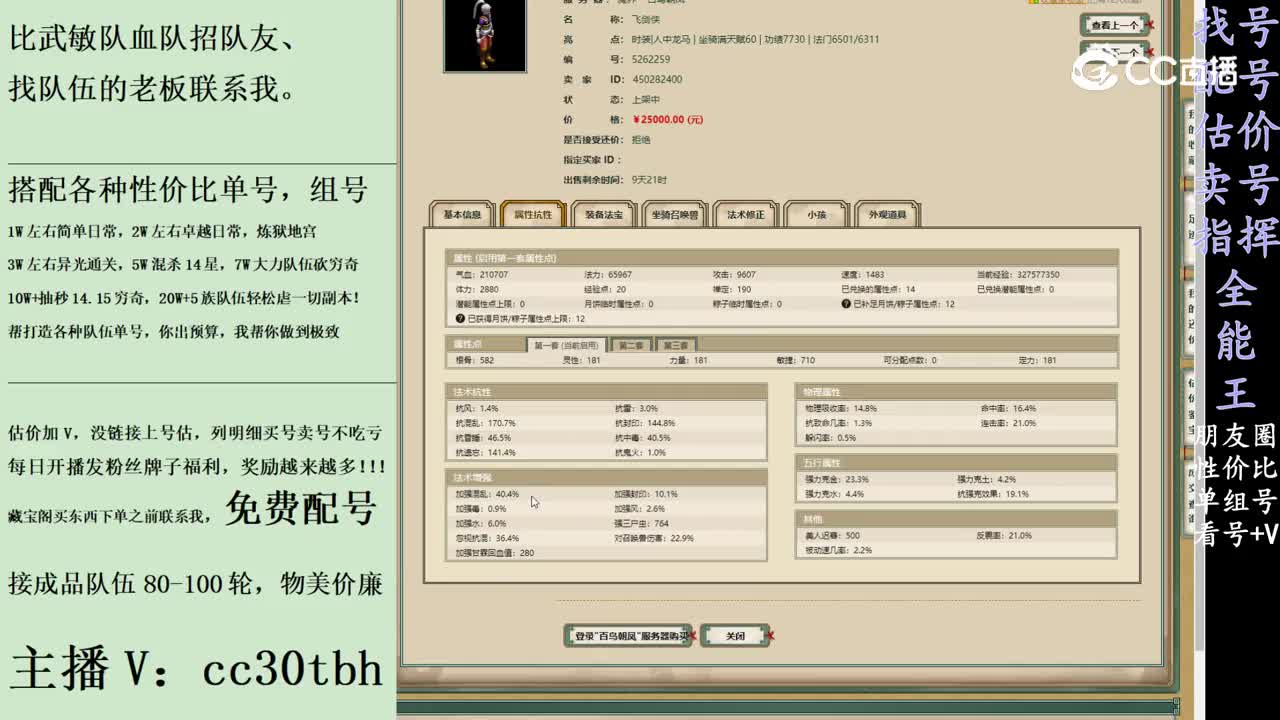
Task: Click the 抗强克效果: 19.1% entry
Action: (993, 494)
